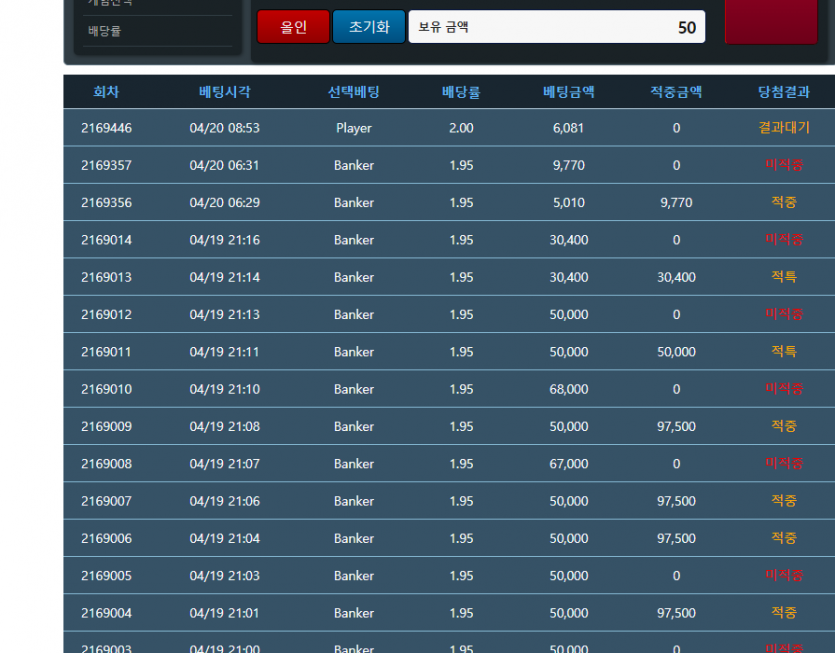Image resolution: width=835 pixels, height=653 pixels.
Task: Click the red 올인 (all-in) button
Action: point(293,27)
